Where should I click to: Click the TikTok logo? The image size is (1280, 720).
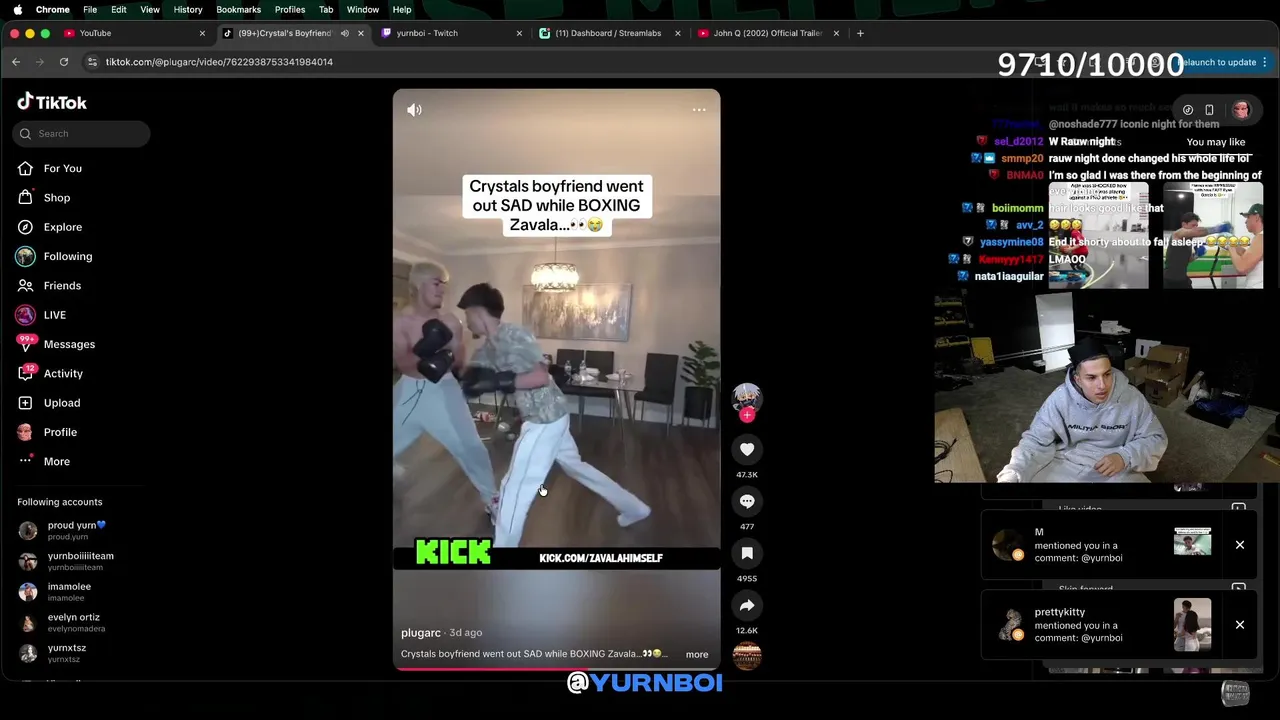(x=52, y=102)
